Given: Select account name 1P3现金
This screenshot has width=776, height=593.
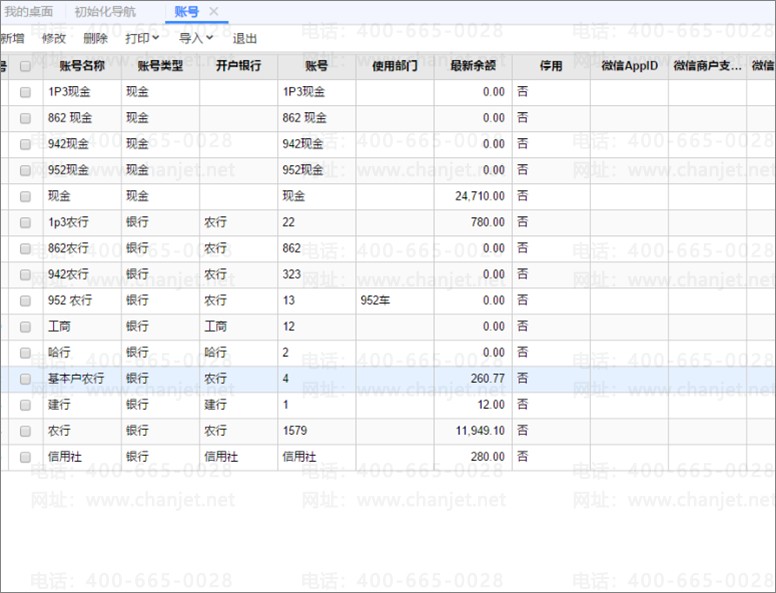Looking at the screenshot, I should 69,92.
